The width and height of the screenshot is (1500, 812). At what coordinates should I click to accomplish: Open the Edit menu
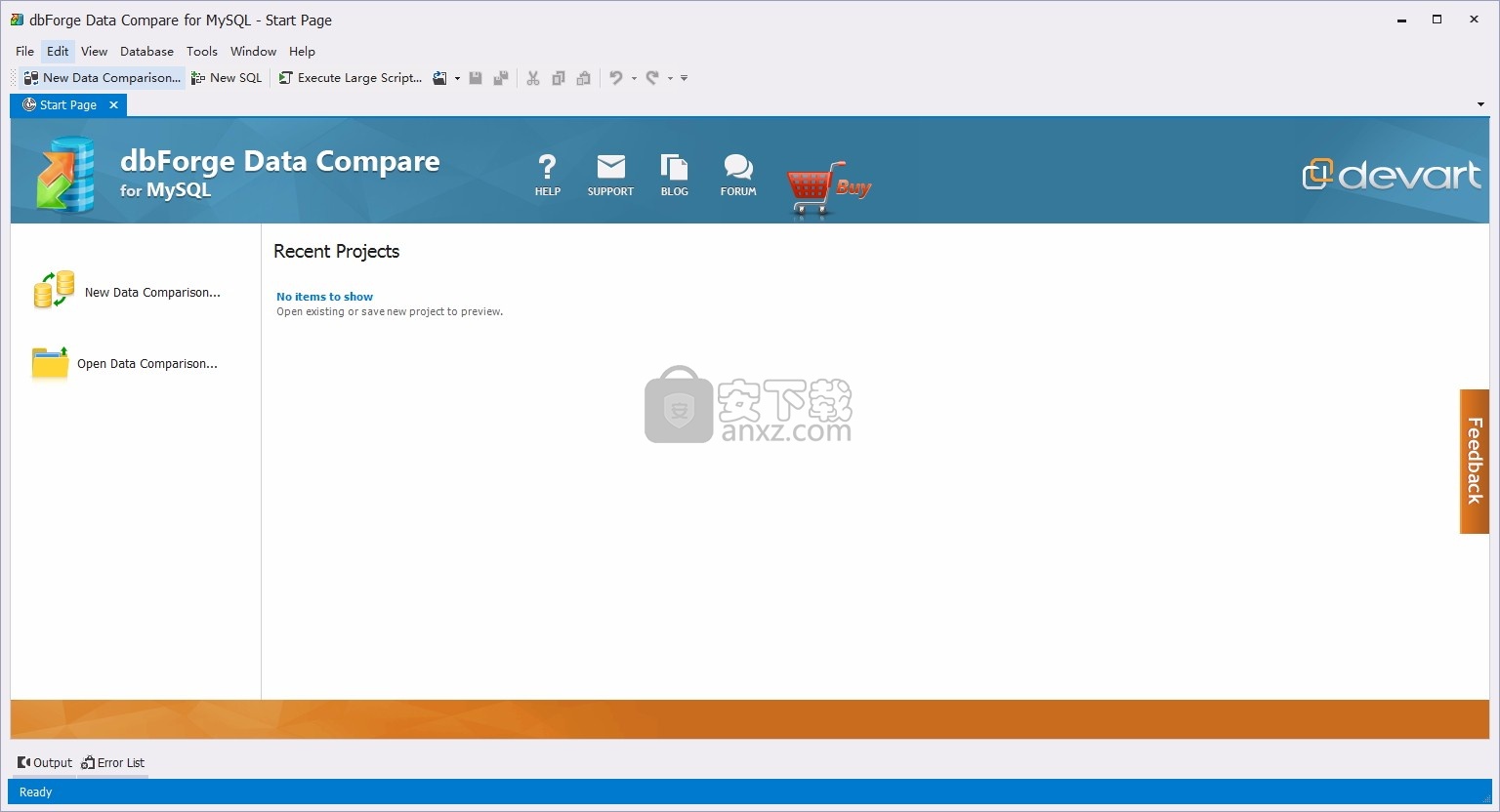58,52
